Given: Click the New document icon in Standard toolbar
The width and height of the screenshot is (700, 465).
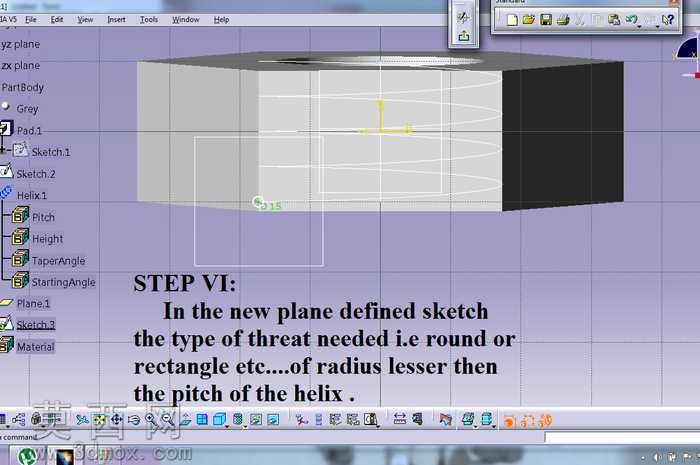Looking at the screenshot, I should click(512, 20).
